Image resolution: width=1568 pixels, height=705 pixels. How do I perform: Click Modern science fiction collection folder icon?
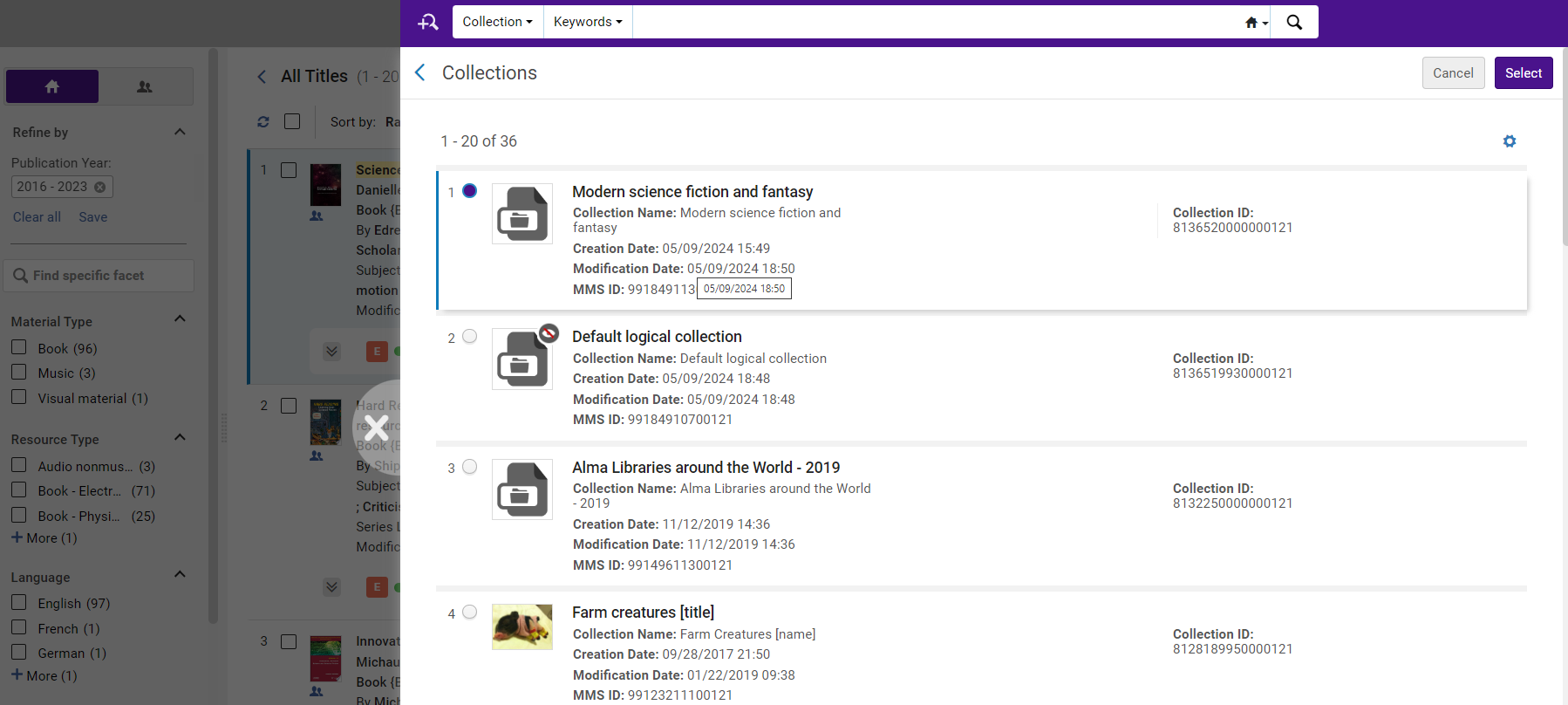522,214
